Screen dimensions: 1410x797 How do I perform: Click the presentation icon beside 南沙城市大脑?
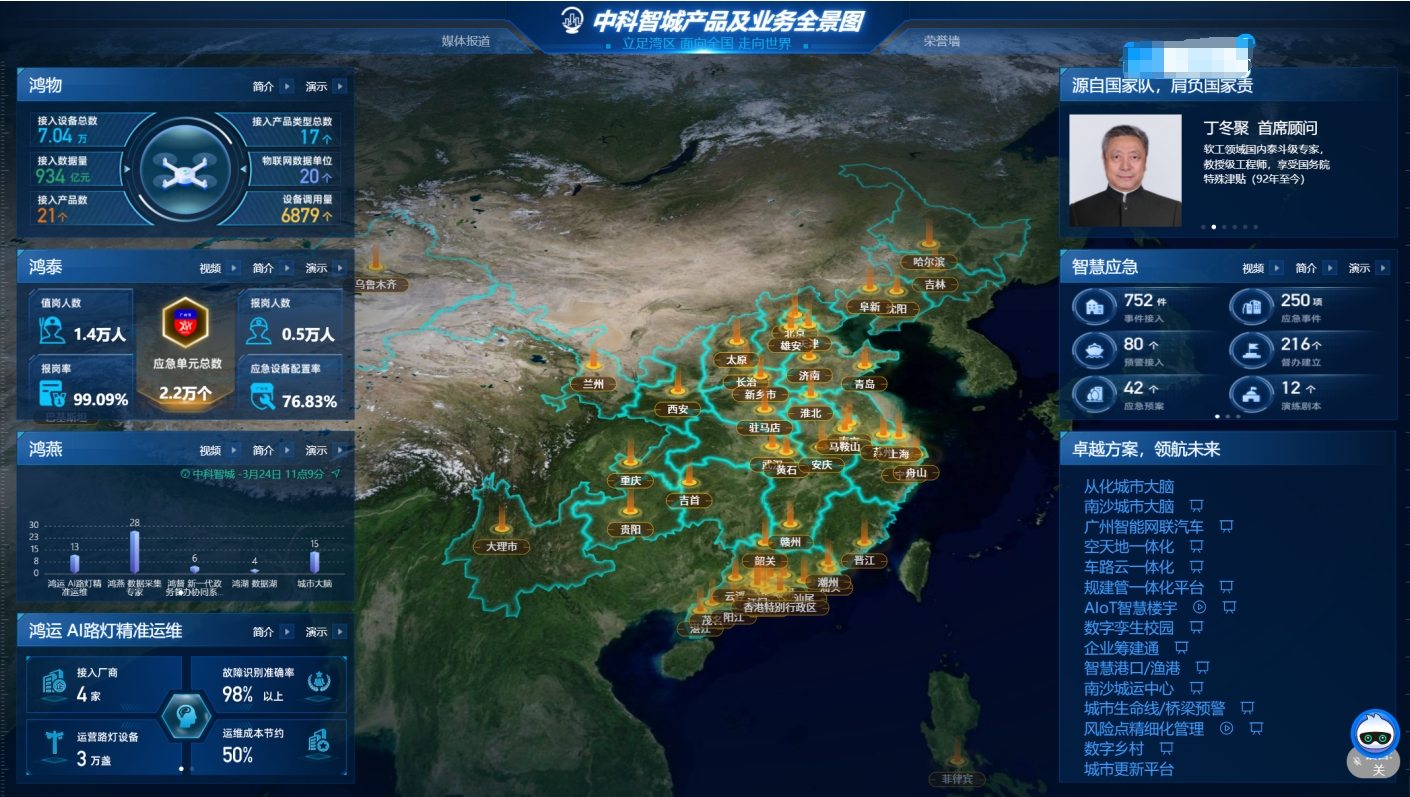pos(1196,506)
